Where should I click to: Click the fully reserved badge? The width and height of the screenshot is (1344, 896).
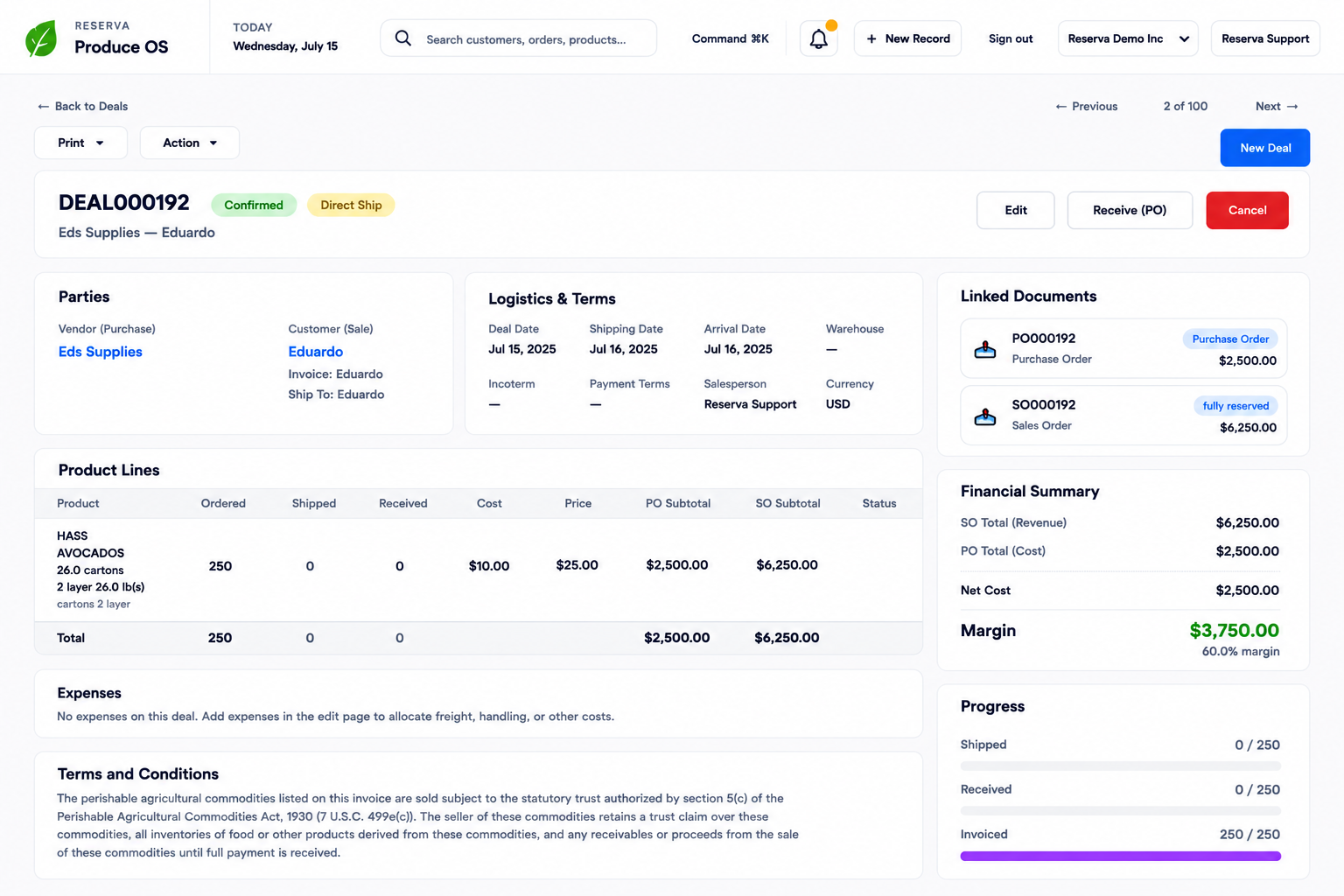click(x=1235, y=405)
